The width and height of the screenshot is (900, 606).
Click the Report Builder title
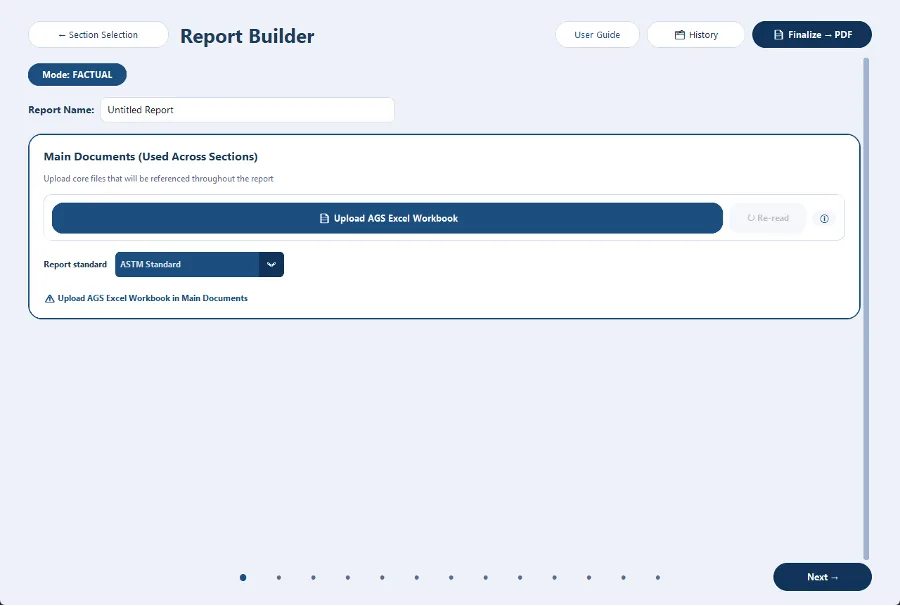point(247,36)
